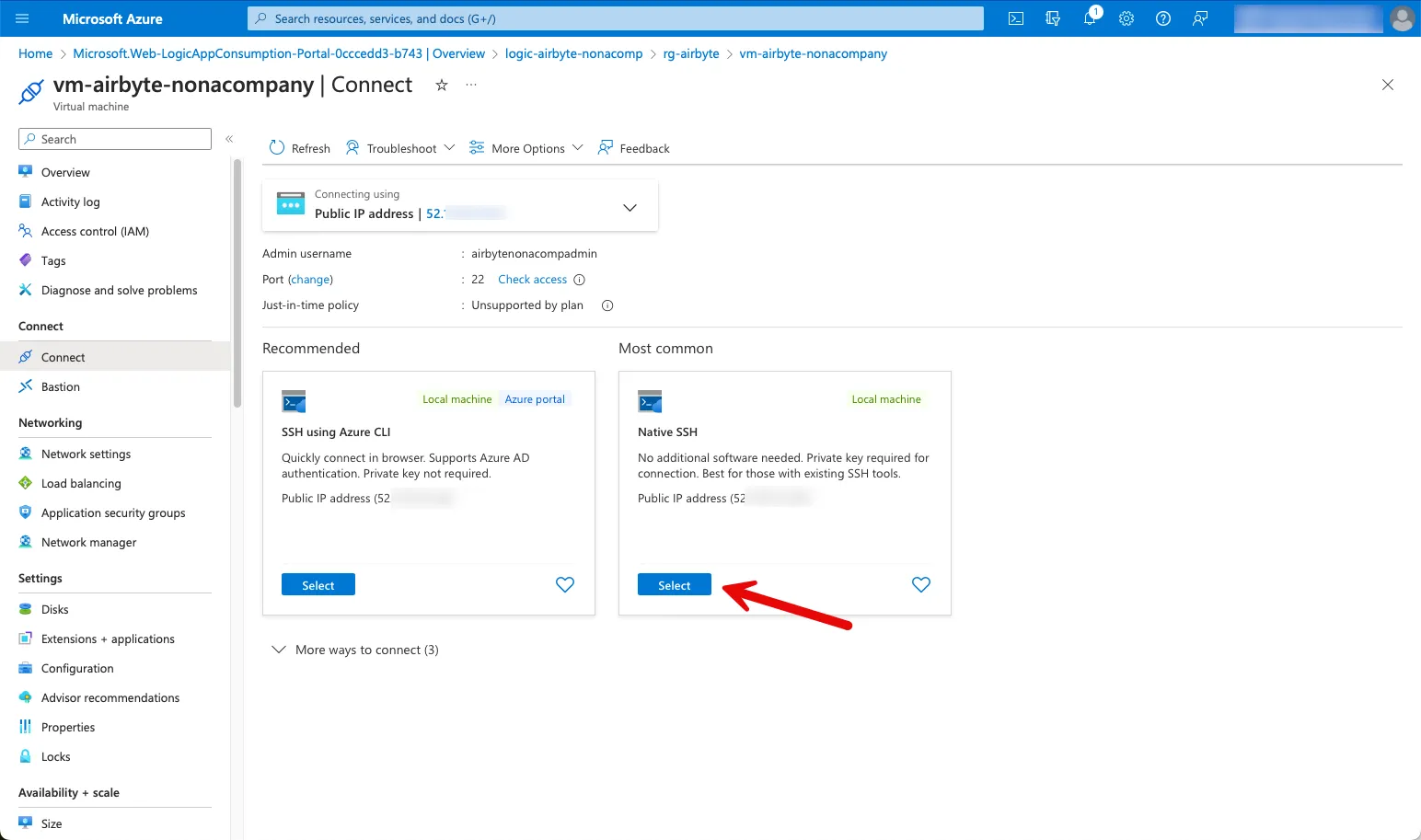
Task: Pin page with the star icon
Action: 442,85
